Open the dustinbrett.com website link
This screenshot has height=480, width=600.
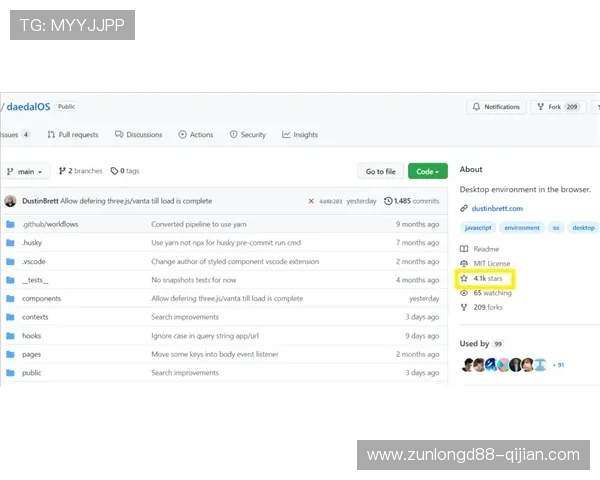(491, 208)
